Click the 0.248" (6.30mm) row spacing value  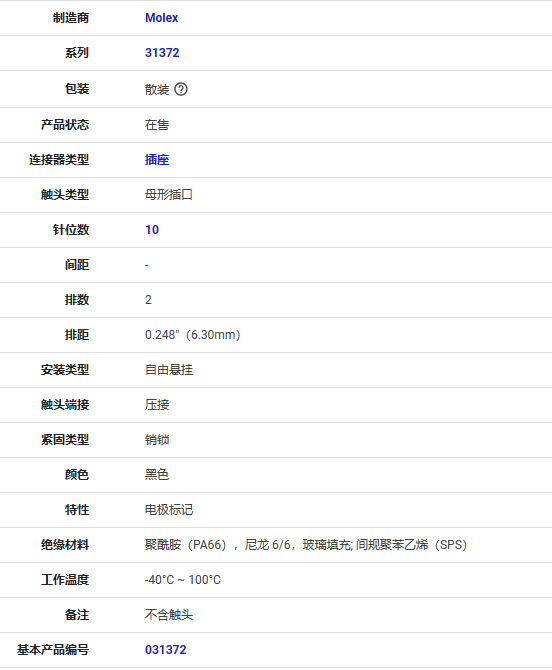pyautogui.click(x=193, y=335)
